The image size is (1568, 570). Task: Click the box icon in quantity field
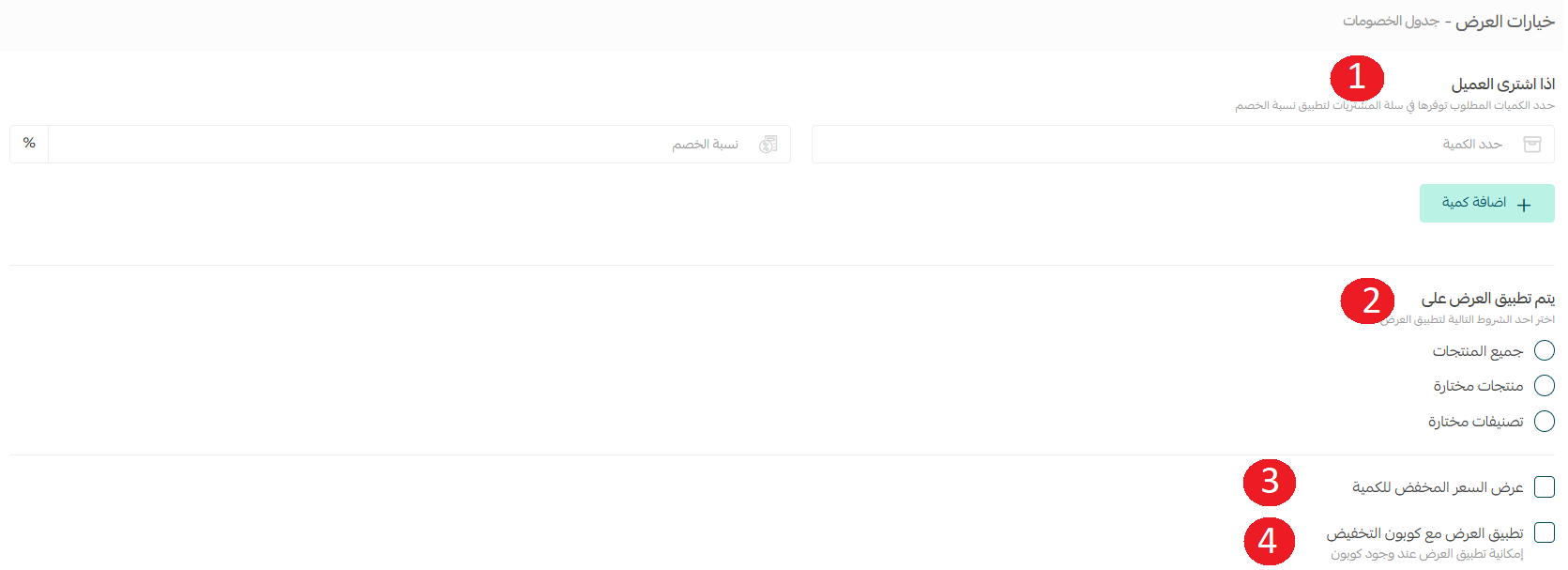1532,145
